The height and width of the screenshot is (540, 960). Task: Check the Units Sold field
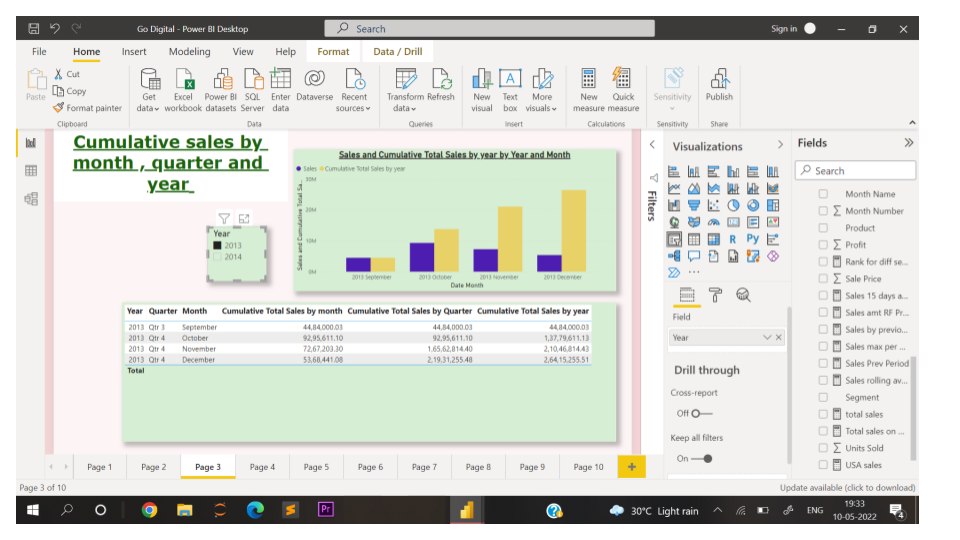823,448
